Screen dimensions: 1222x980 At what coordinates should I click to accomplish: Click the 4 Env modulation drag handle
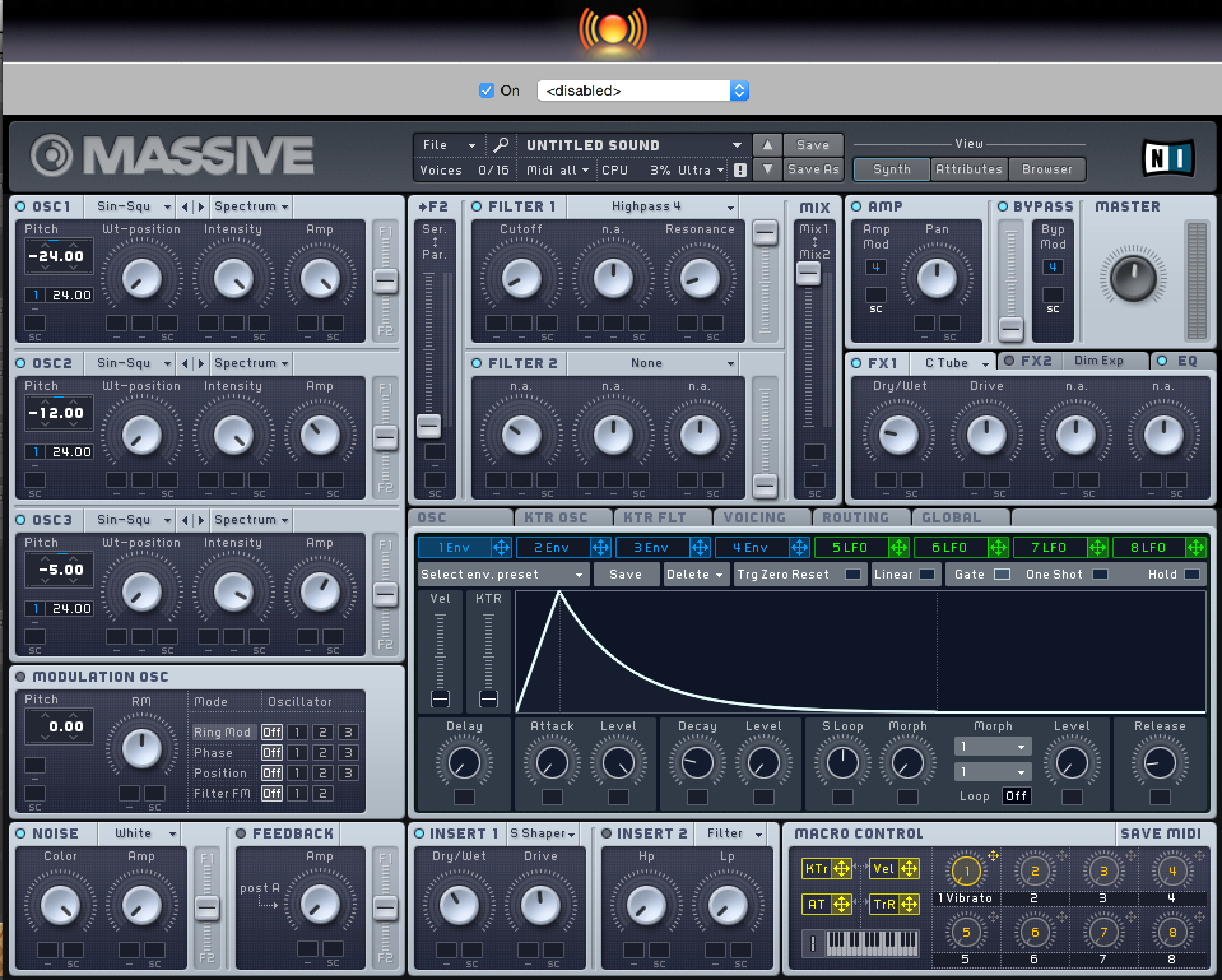800,547
